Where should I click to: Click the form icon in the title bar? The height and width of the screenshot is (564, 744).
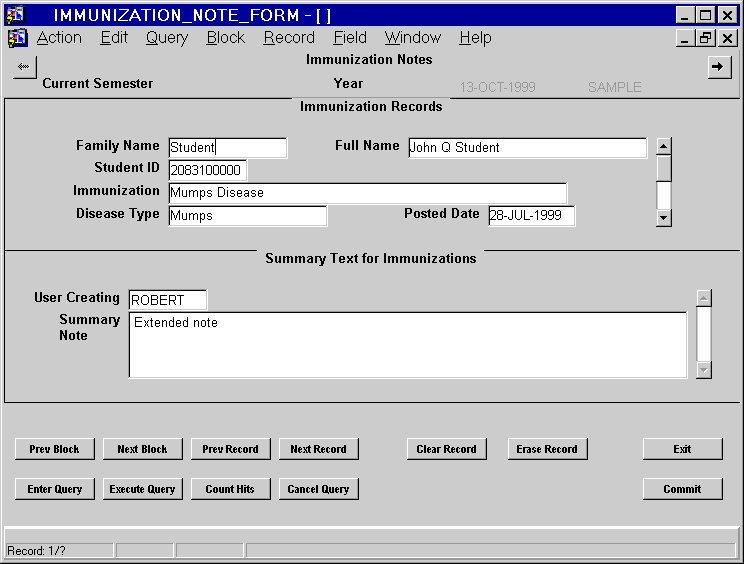point(15,15)
